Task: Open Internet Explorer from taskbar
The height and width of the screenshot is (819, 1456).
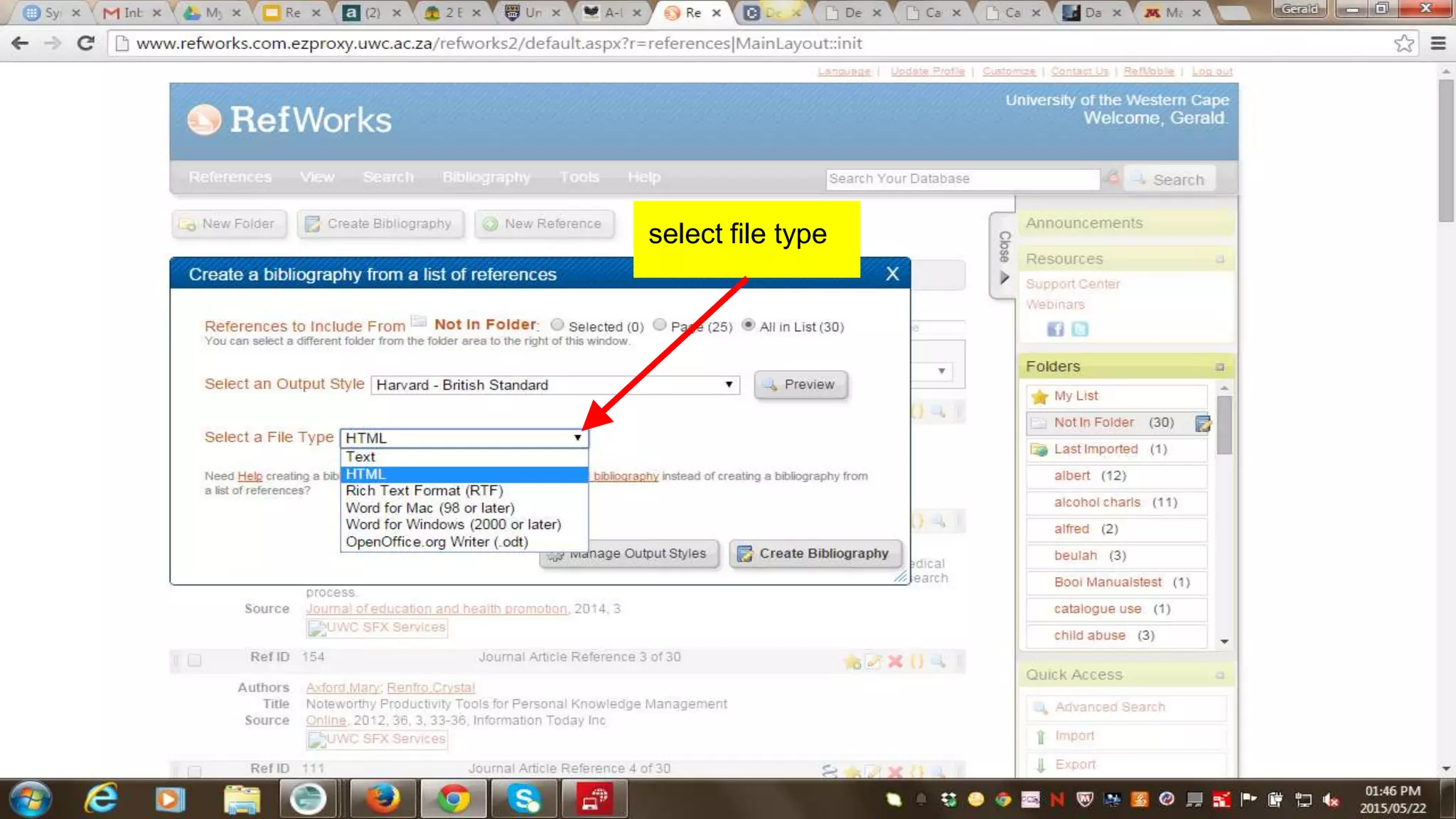Action: [101, 799]
